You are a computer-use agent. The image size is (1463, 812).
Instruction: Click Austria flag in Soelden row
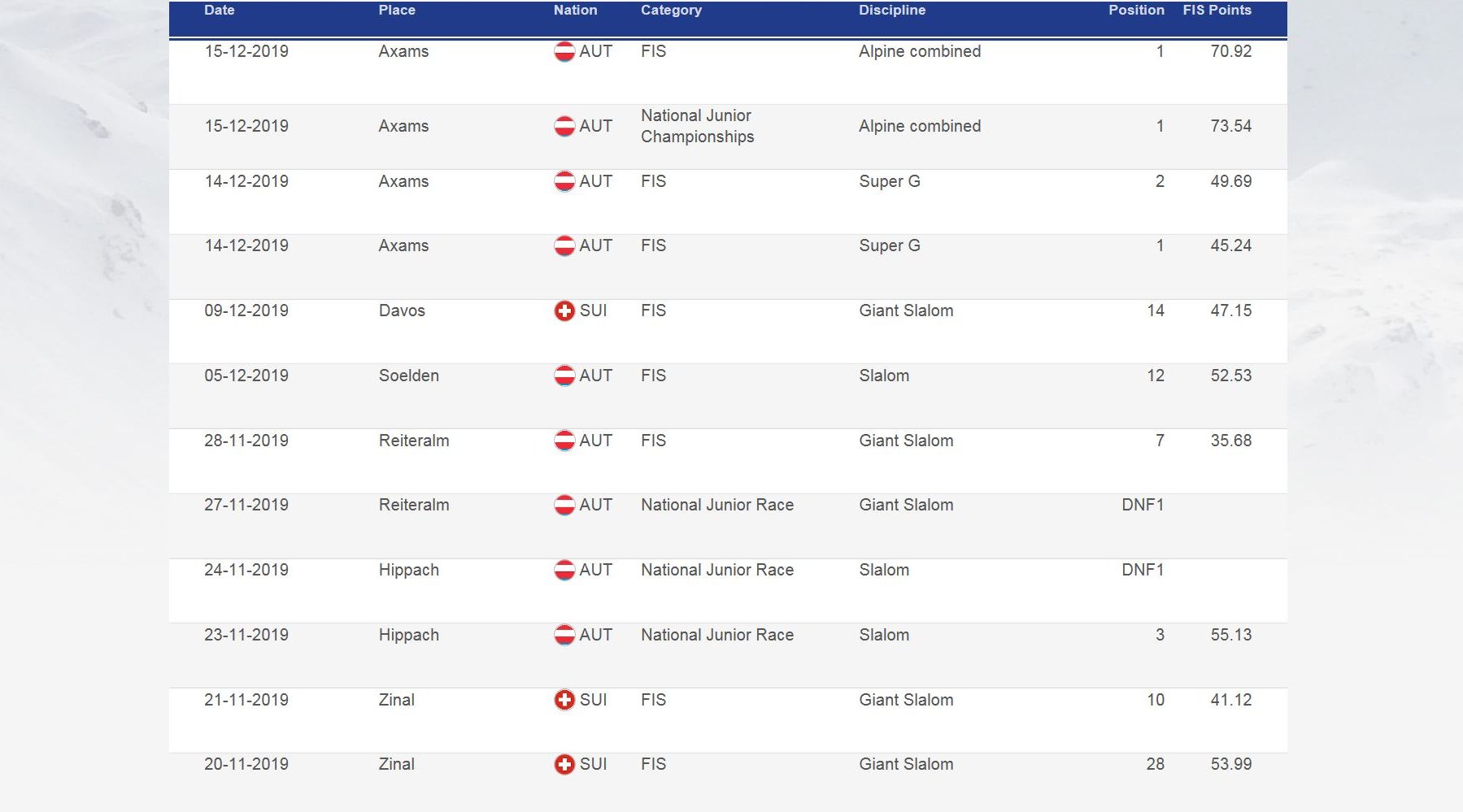pyautogui.click(x=564, y=376)
